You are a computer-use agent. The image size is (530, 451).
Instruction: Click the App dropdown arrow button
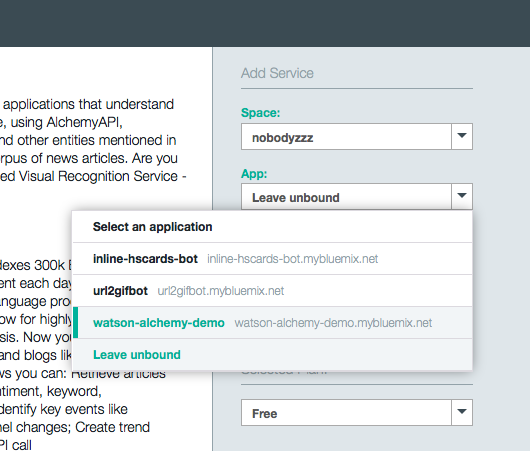pos(462,196)
